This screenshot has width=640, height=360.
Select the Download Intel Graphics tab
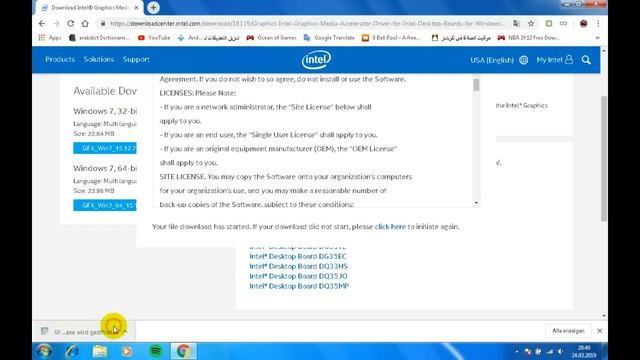tap(89, 8)
